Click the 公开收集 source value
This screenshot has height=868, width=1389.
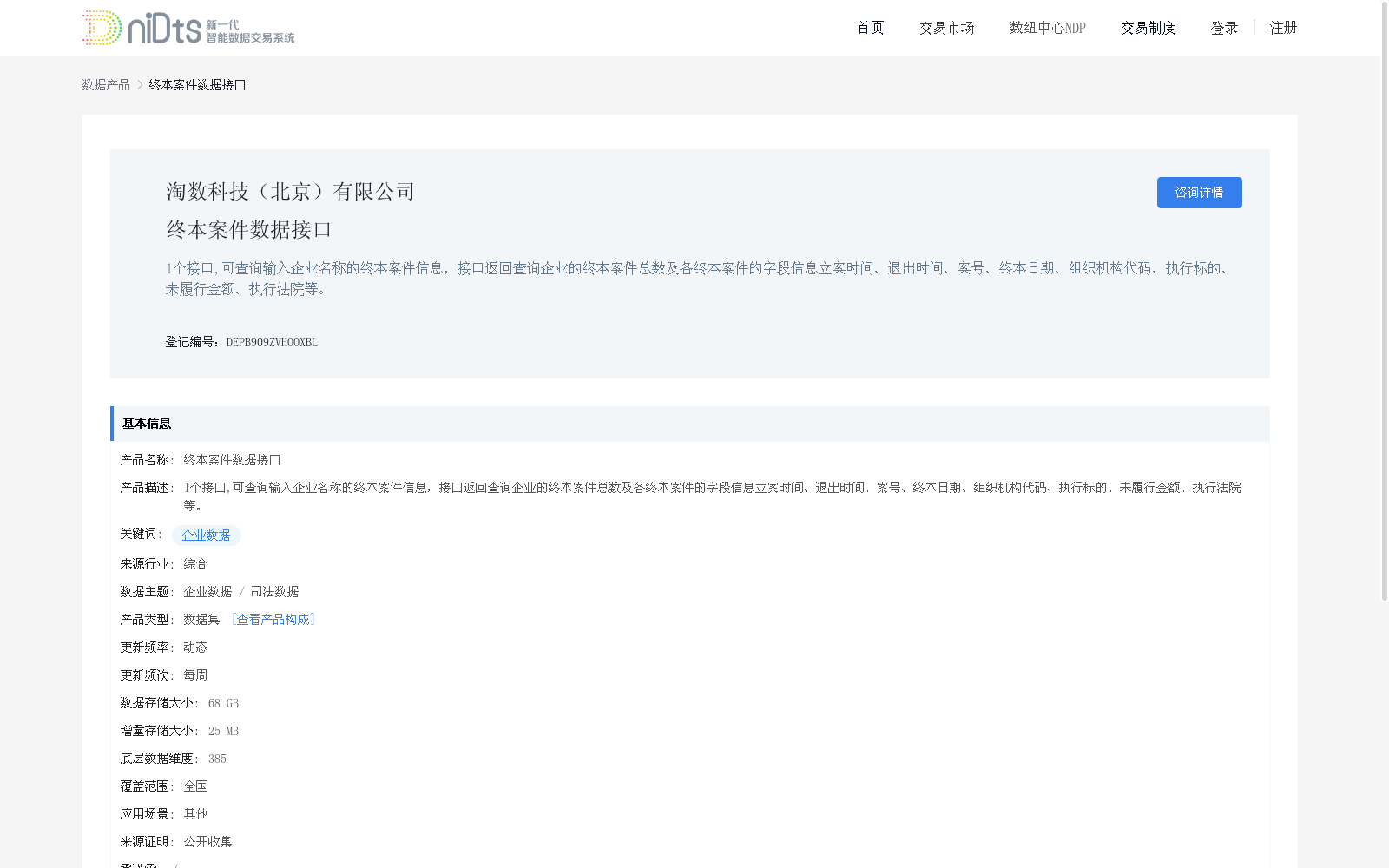(207, 841)
